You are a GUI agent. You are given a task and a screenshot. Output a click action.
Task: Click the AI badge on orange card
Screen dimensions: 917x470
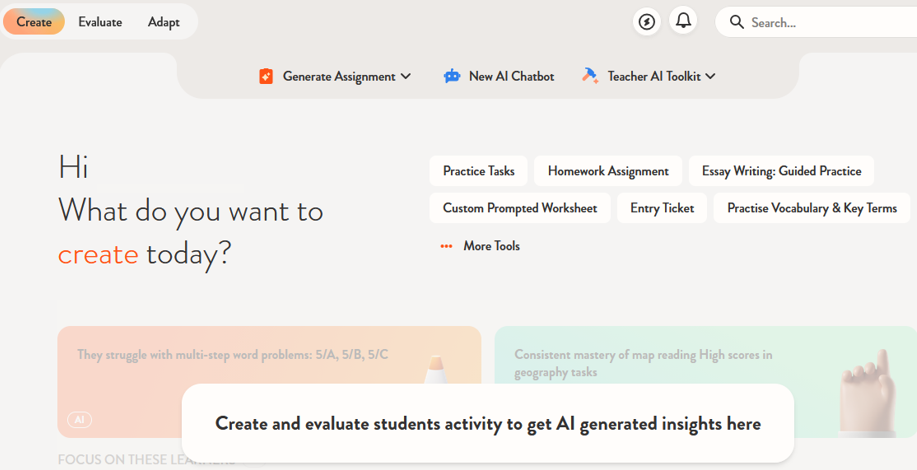point(79,420)
